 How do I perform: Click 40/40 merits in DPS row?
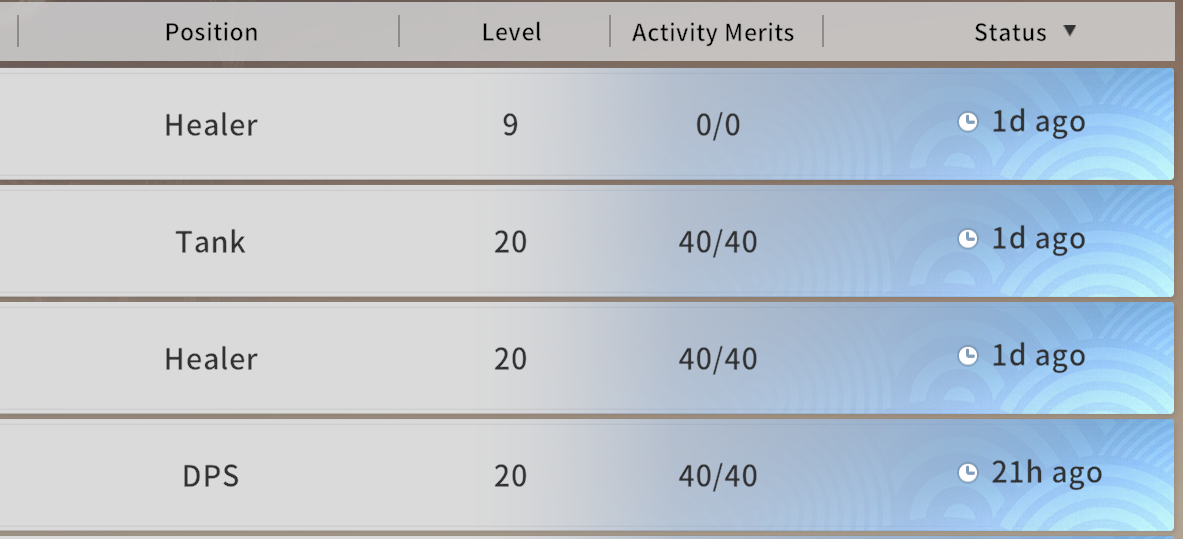(718, 476)
